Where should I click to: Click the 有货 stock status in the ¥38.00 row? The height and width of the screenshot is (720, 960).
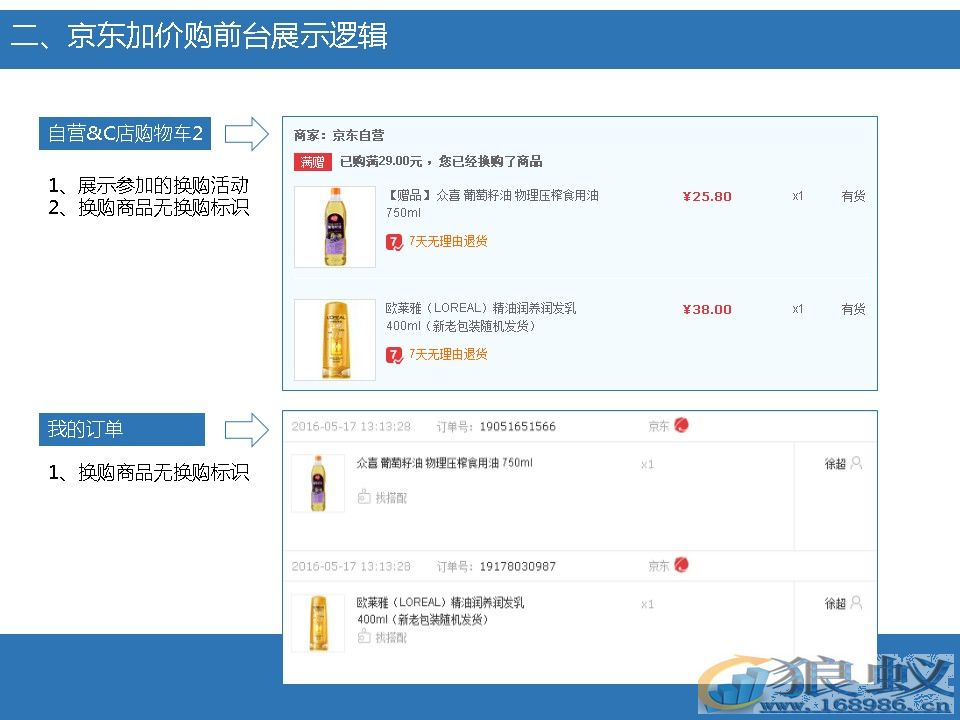pos(853,309)
